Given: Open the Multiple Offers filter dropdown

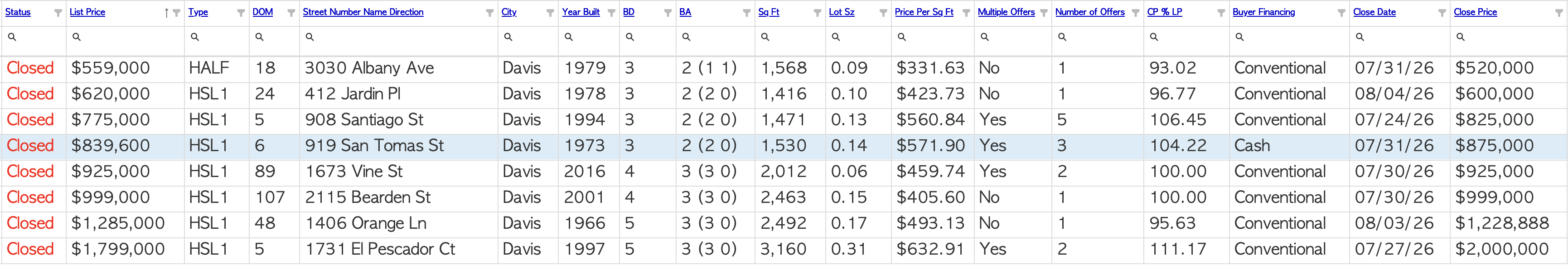Looking at the screenshot, I should [1043, 13].
